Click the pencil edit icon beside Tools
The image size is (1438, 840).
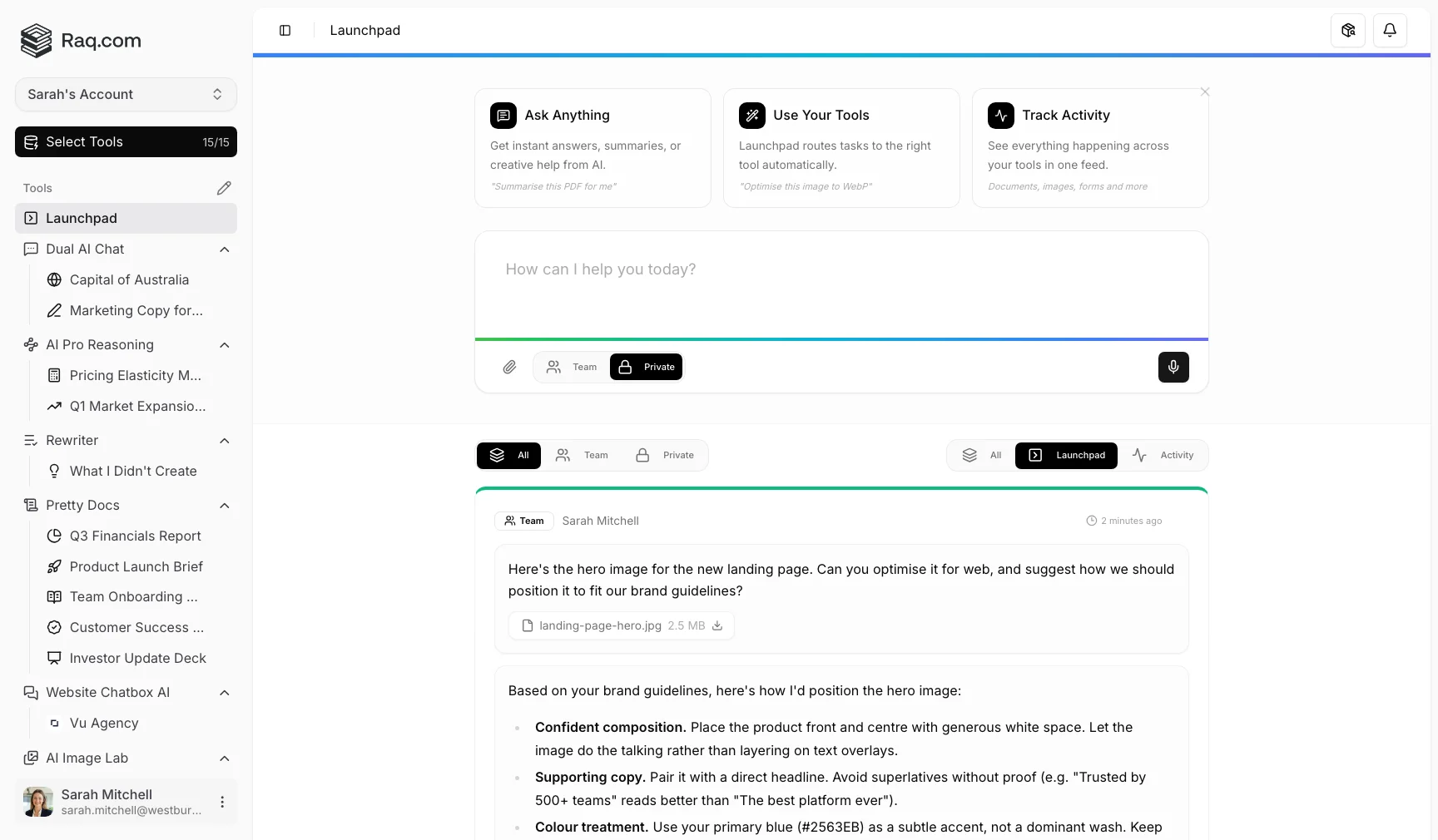[x=224, y=188]
